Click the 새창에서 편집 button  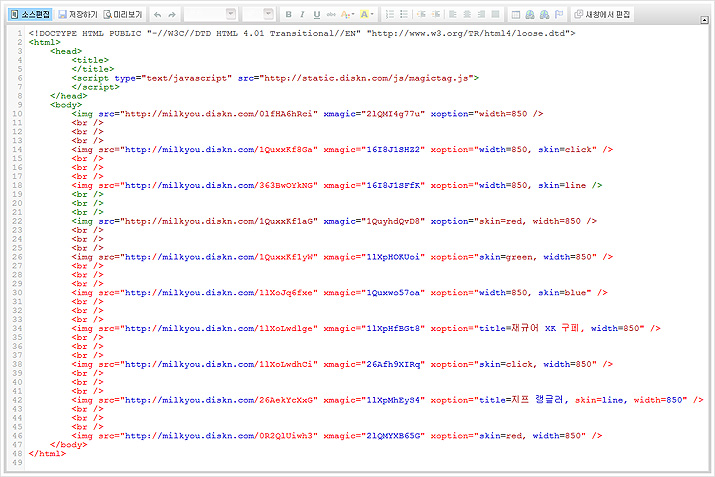pyautogui.click(x=602, y=15)
